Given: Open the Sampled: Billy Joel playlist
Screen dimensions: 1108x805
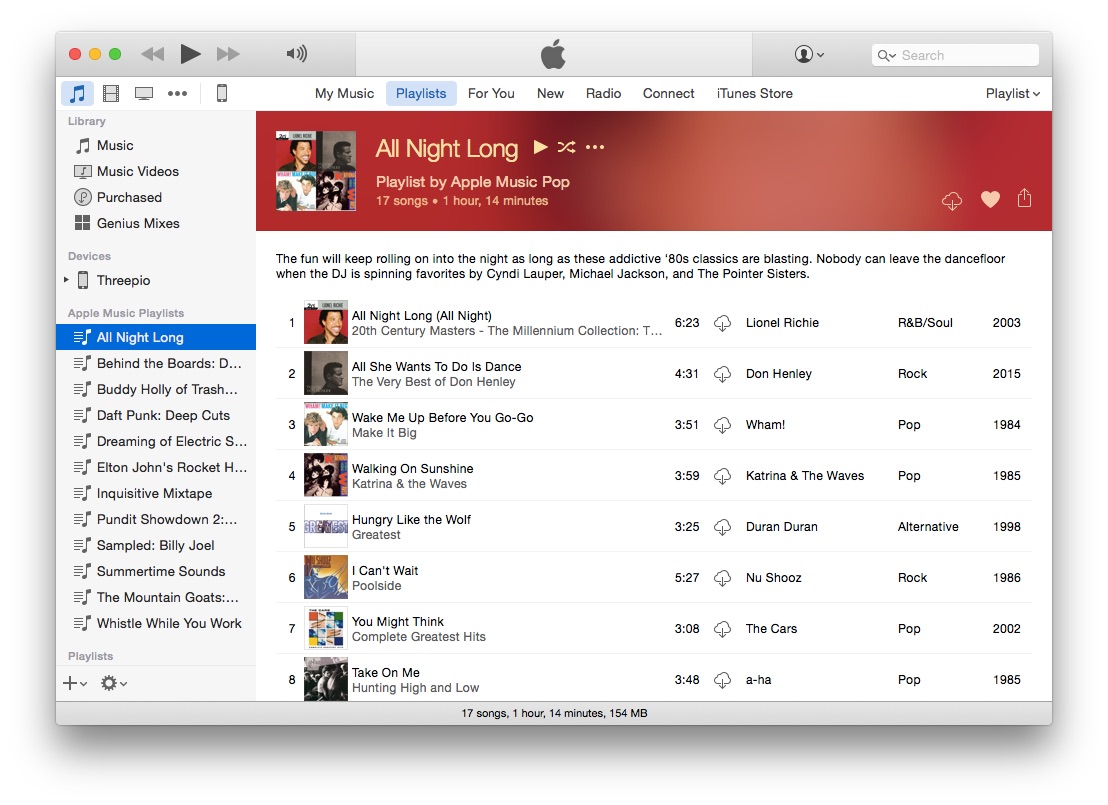Looking at the screenshot, I should [x=155, y=546].
